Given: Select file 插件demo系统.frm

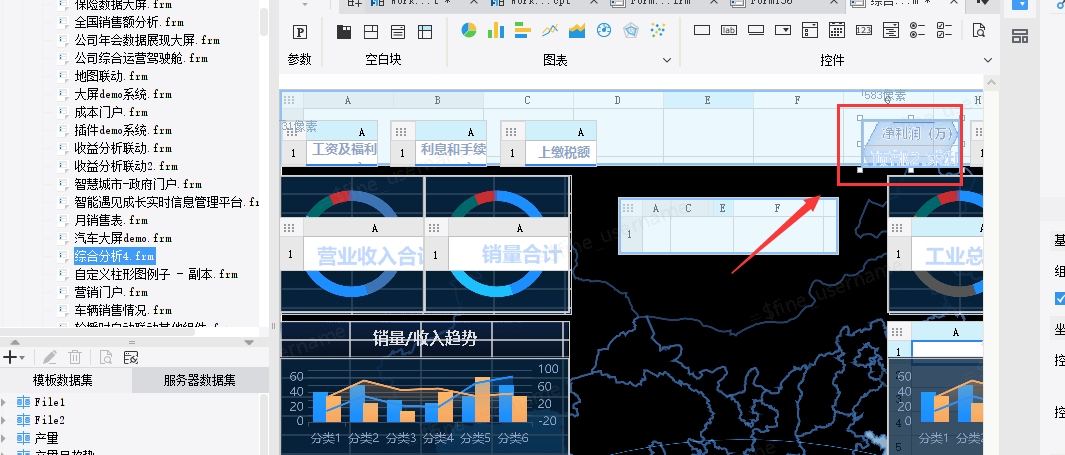Looking at the screenshot, I should point(123,130).
